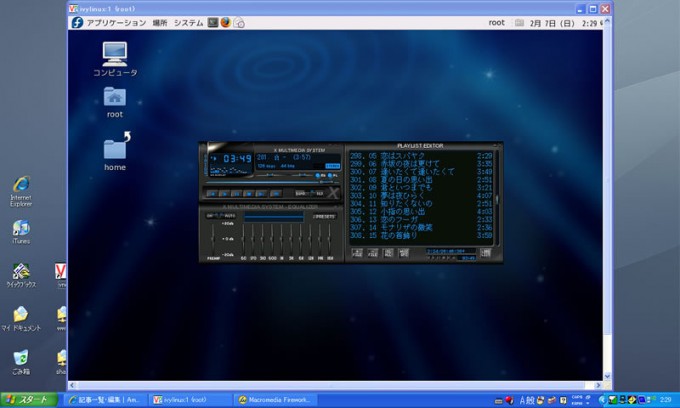Click the XMMS play button
Image resolution: width=680 pixels, height=408 pixels.
[224, 193]
